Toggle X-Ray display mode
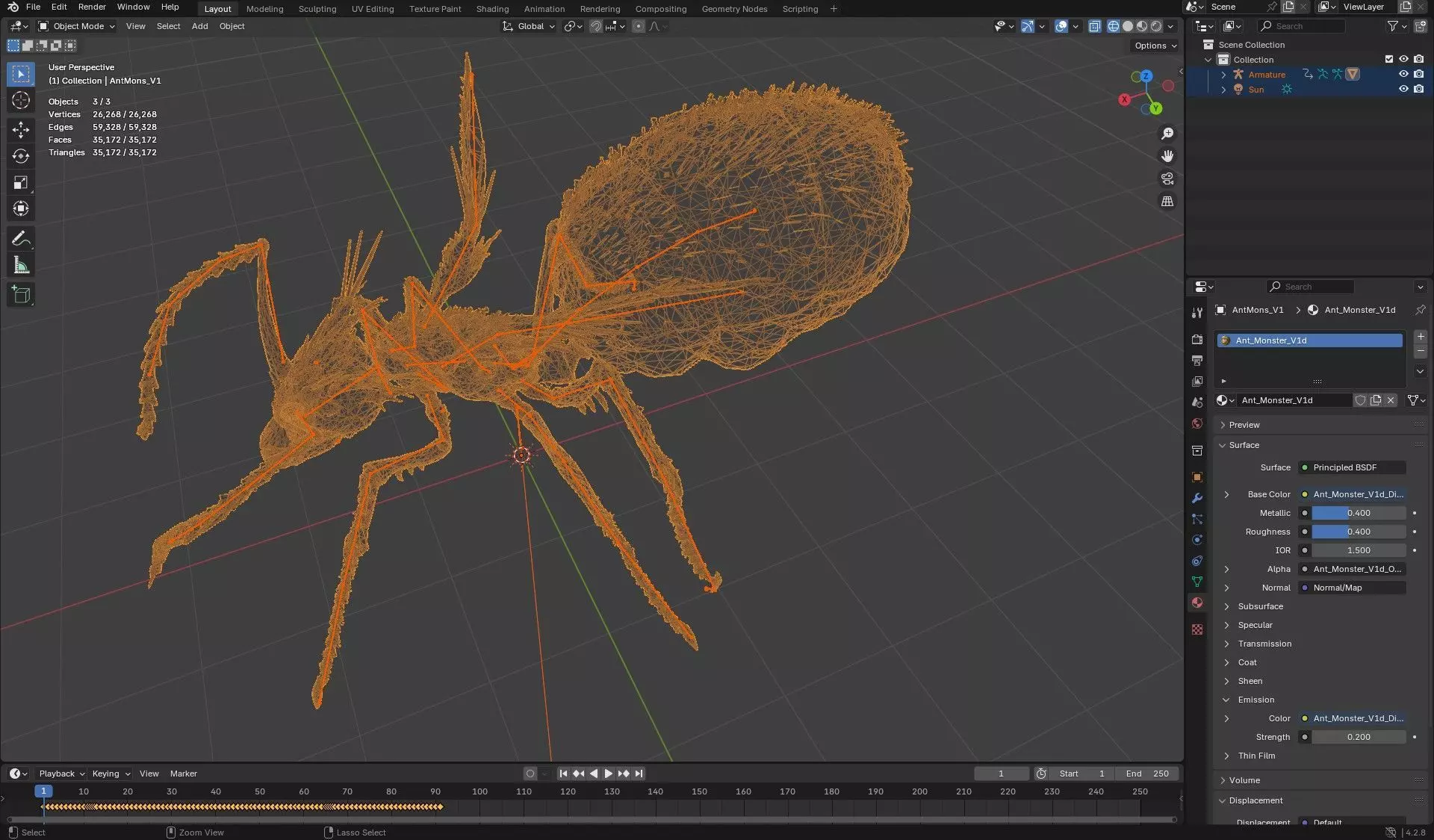Image resolution: width=1434 pixels, height=840 pixels. pyautogui.click(x=1095, y=26)
